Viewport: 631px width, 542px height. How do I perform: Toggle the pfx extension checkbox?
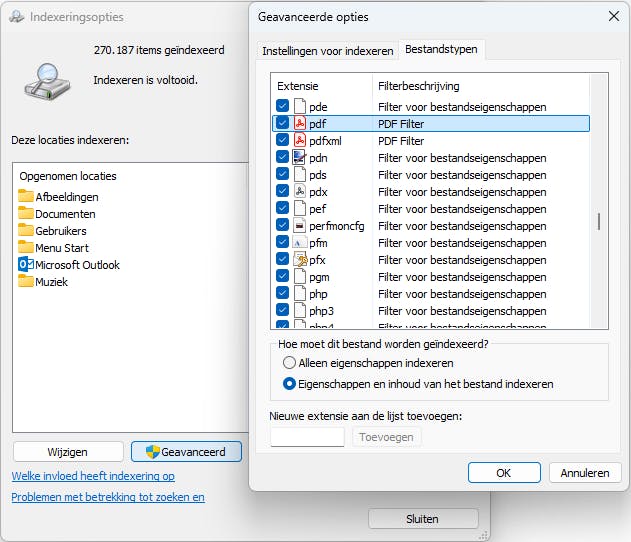pyautogui.click(x=283, y=259)
